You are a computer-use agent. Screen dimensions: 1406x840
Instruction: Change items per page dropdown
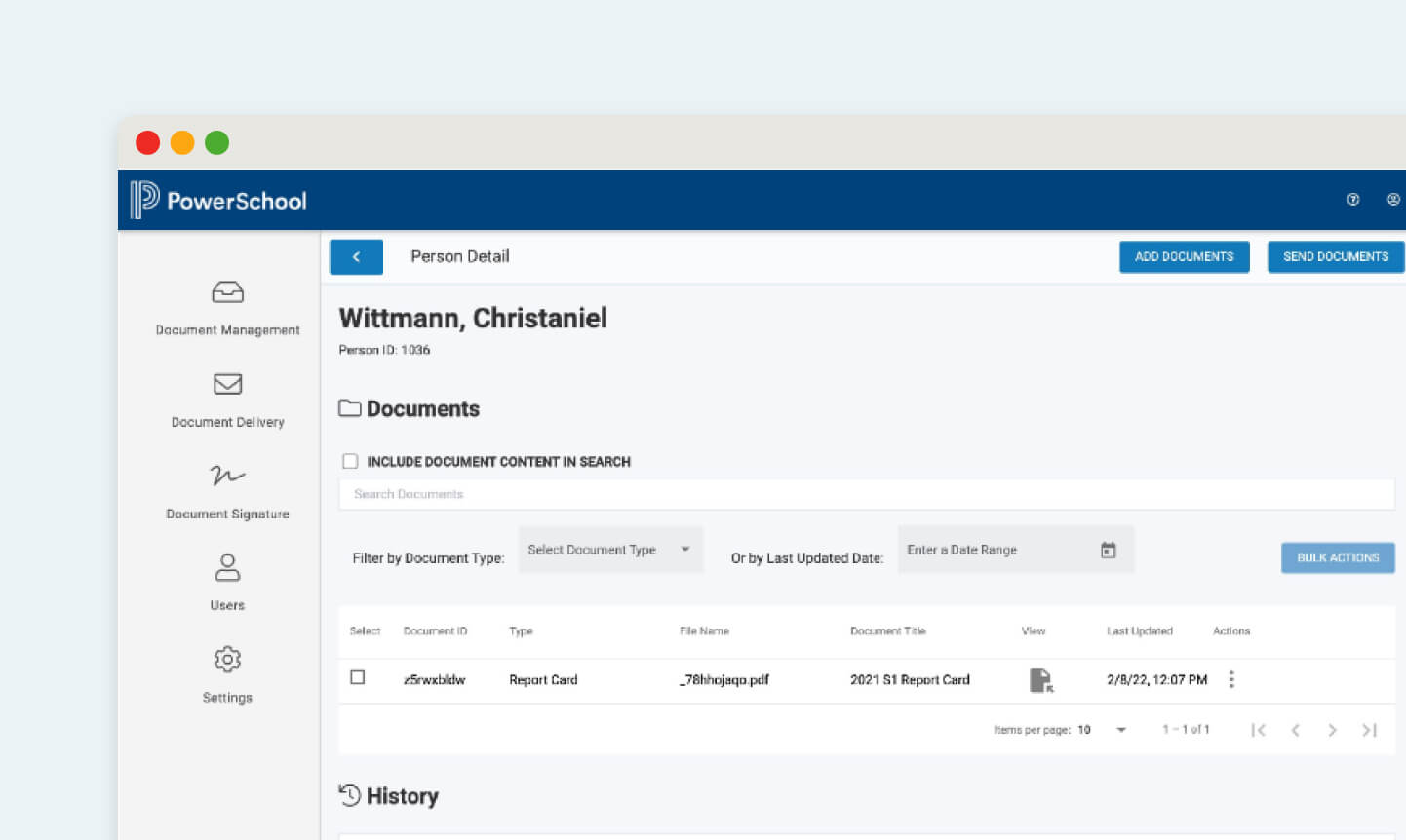point(1120,730)
